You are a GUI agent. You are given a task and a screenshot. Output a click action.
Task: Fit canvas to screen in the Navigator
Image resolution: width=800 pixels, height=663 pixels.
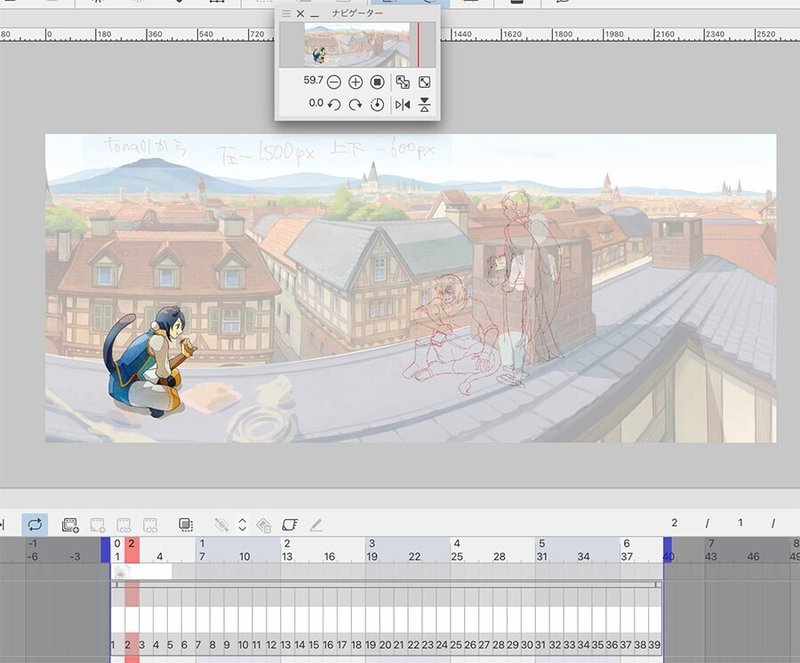tap(424, 82)
